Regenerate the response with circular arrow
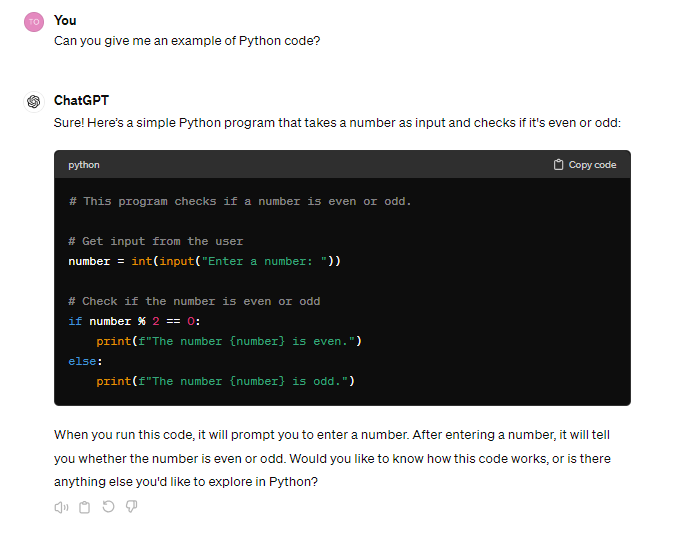 [x=108, y=507]
